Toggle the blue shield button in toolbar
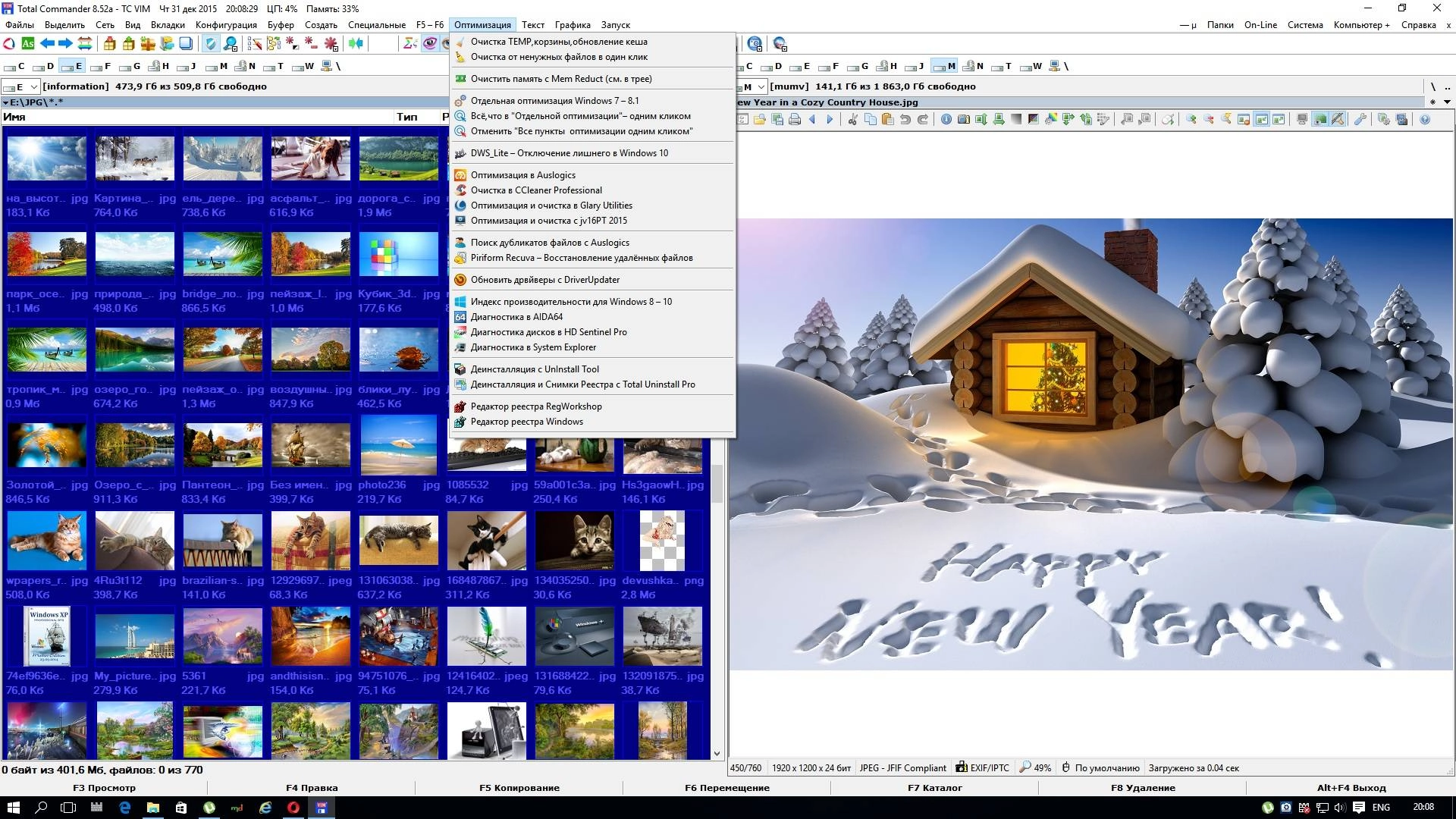Screen dimensions: 1456x819 pyautogui.click(x=210, y=43)
